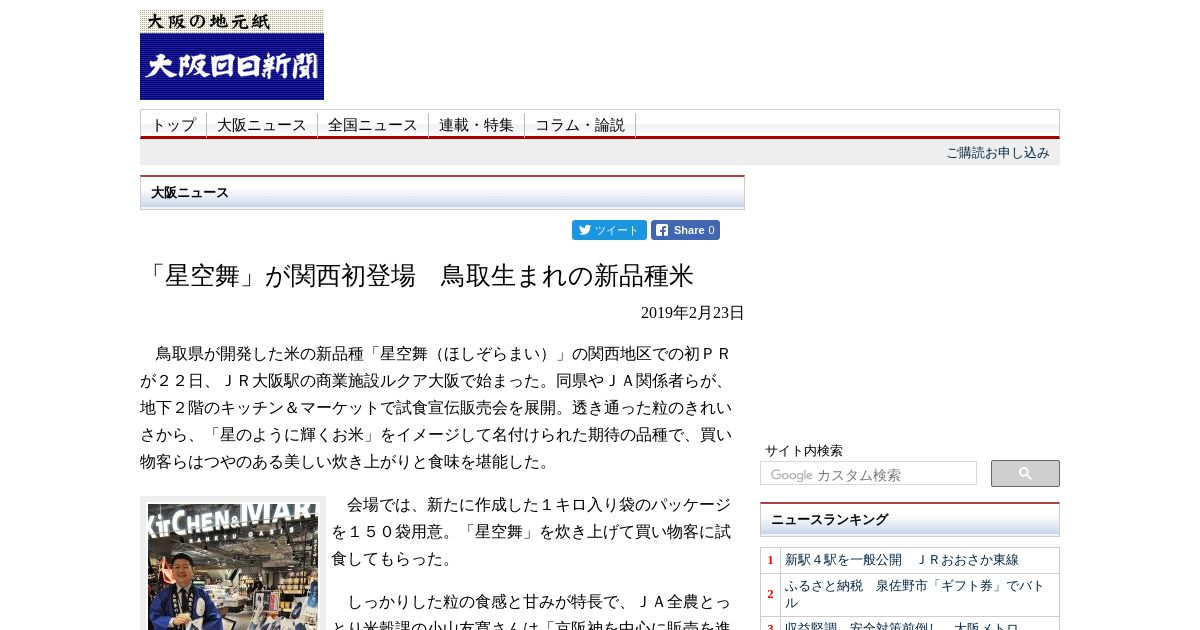Click rank number 2 in ranking
The height and width of the screenshot is (630, 1200).
point(770,594)
